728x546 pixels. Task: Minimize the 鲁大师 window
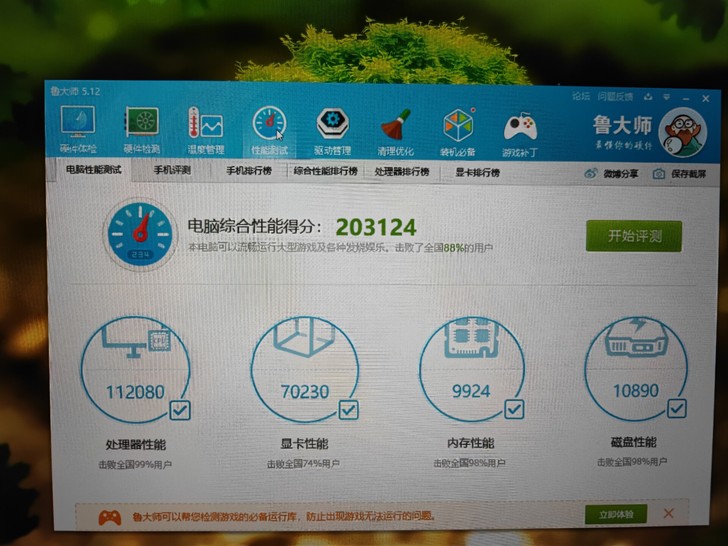[x=686, y=99]
